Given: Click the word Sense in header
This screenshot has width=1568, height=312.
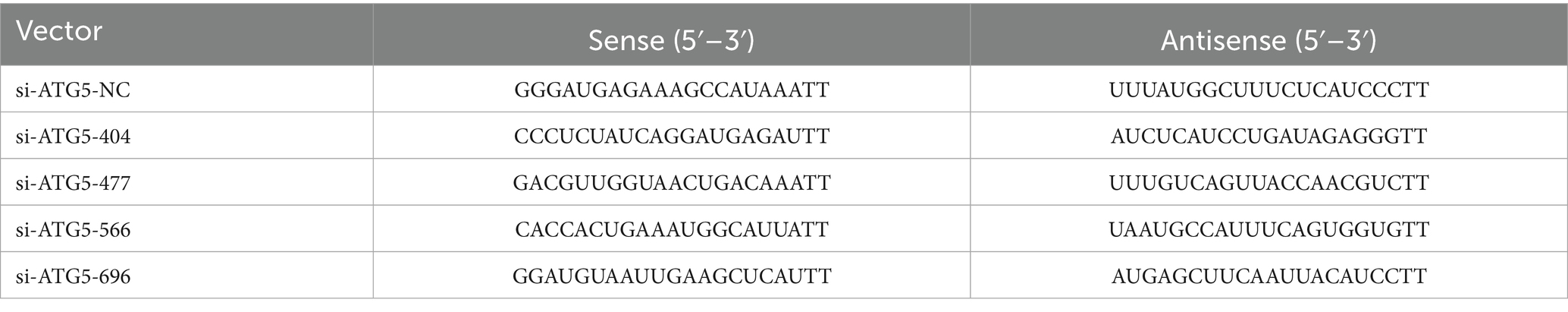Looking at the screenshot, I should coord(626,42).
